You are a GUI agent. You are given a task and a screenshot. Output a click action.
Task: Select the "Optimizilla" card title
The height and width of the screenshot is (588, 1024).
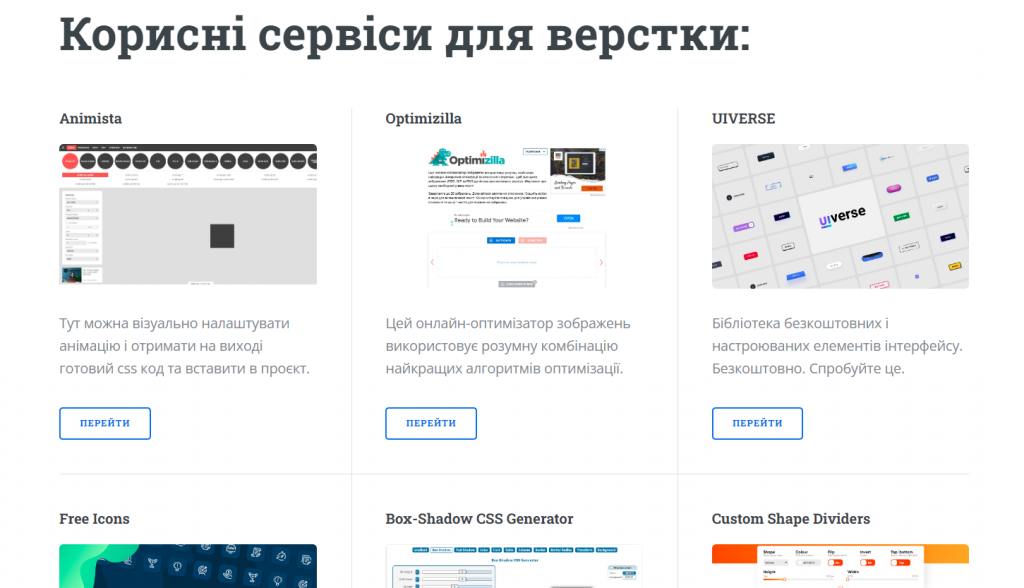coord(423,118)
